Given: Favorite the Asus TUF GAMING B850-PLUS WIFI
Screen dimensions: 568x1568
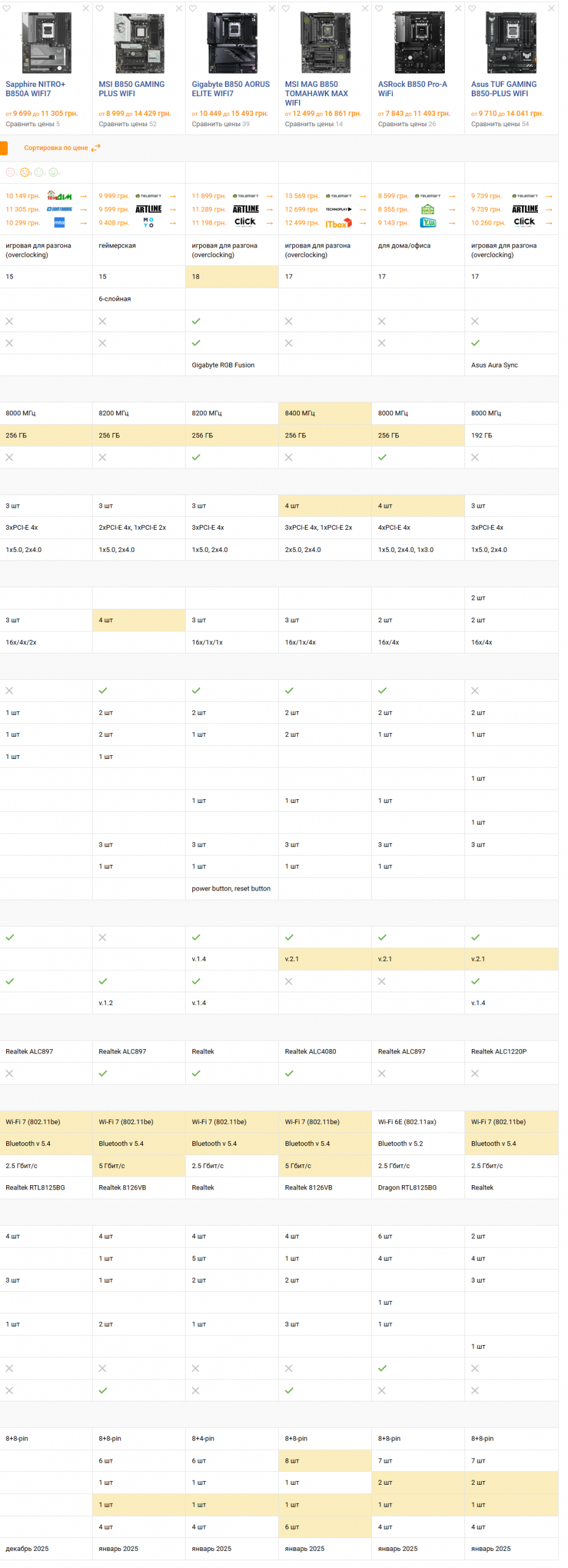Looking at the screenshot, I should click(472, 9).
